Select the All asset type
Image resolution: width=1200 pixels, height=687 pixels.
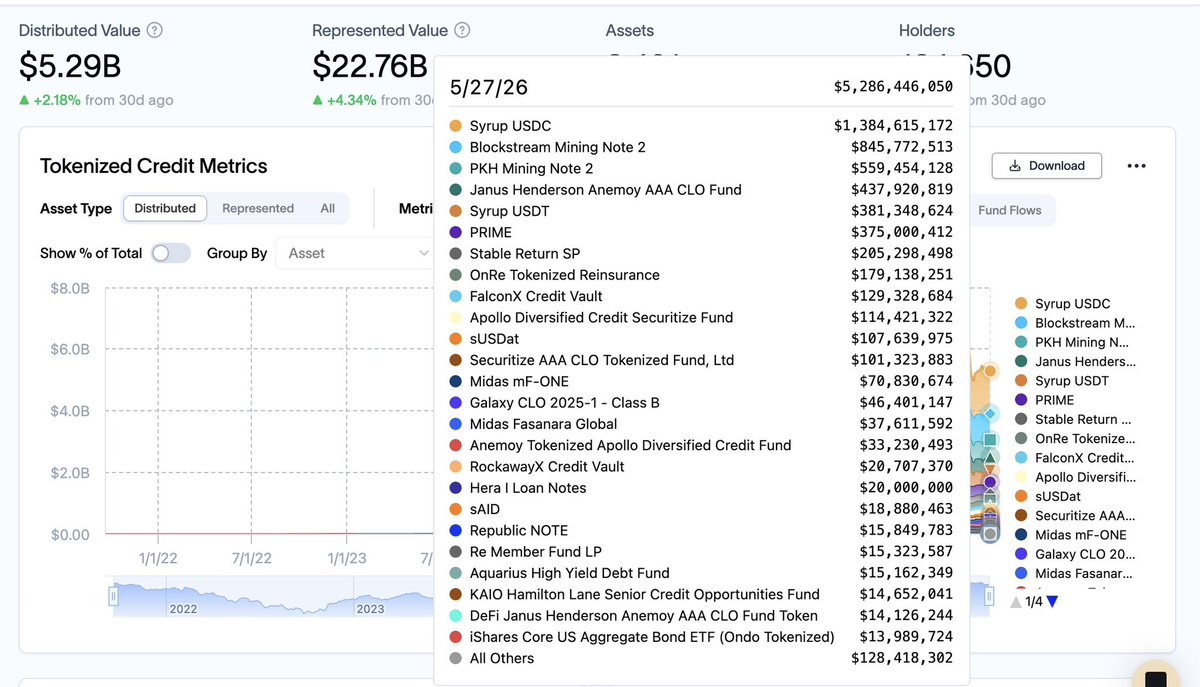[327, 208]
